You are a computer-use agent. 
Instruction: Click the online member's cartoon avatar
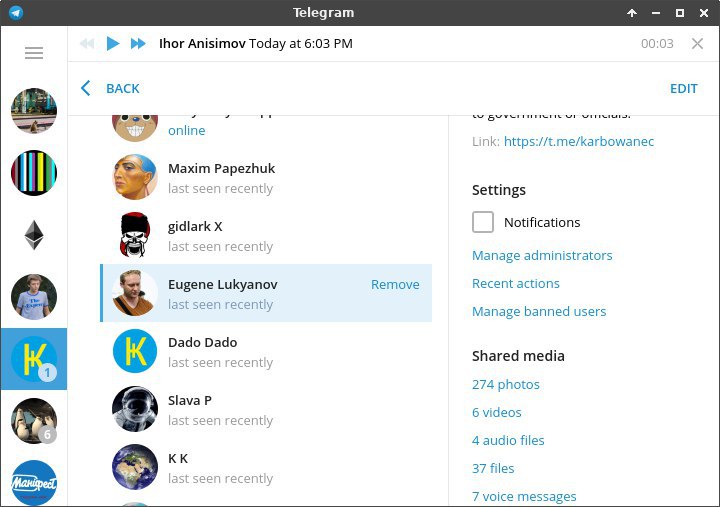135,128
